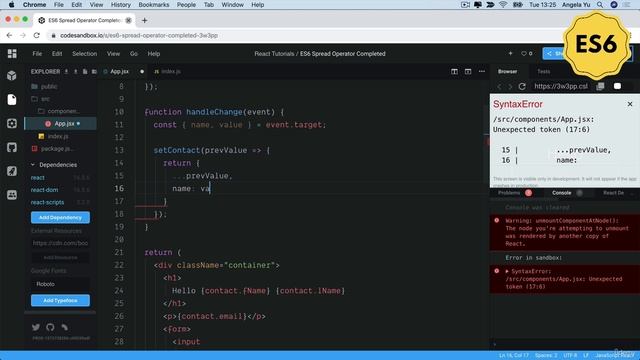Open the macOS Bookmarks menu
This screenshot has width=640, height=360.
153,5
